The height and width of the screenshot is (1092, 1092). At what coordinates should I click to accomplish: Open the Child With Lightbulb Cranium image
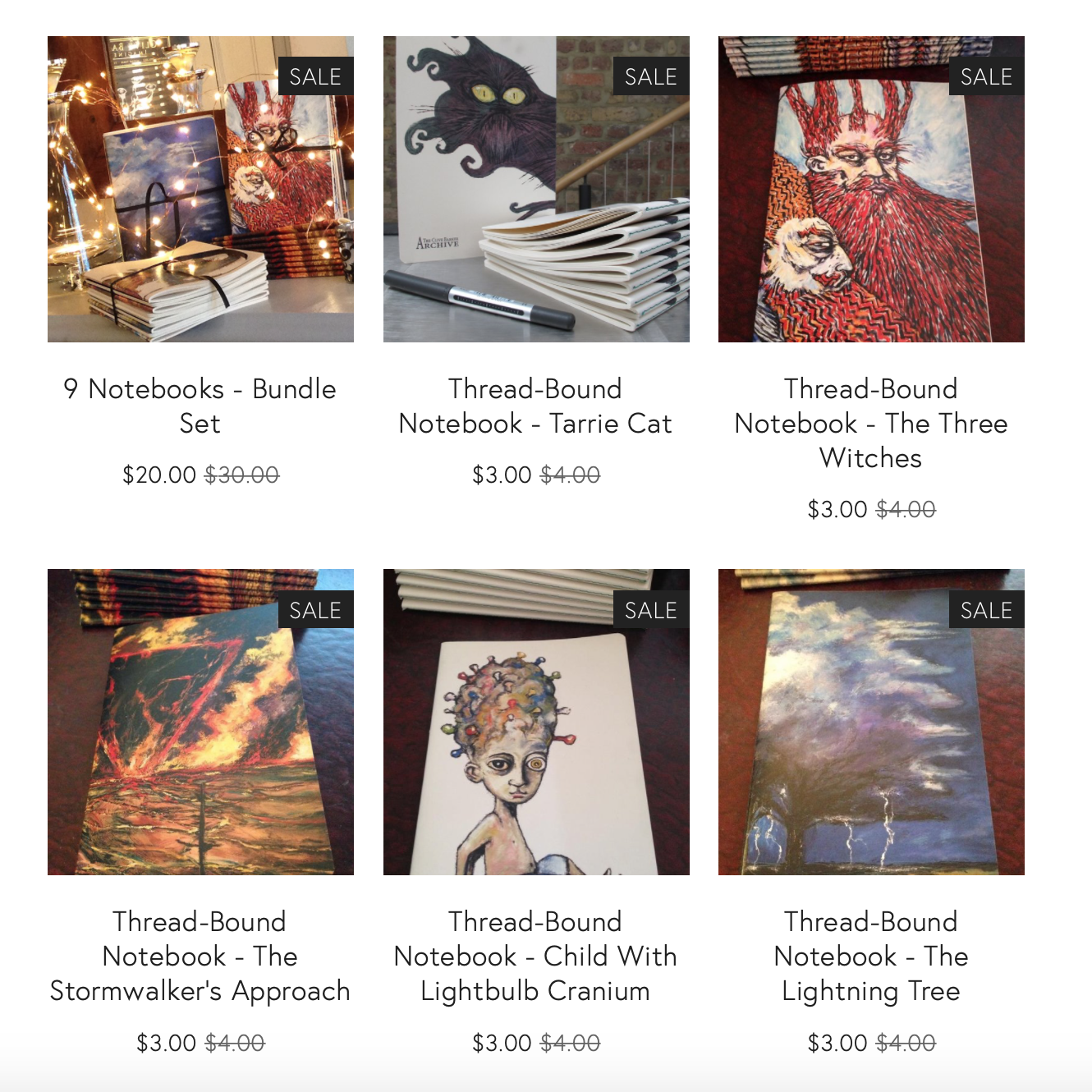[536, 722]
